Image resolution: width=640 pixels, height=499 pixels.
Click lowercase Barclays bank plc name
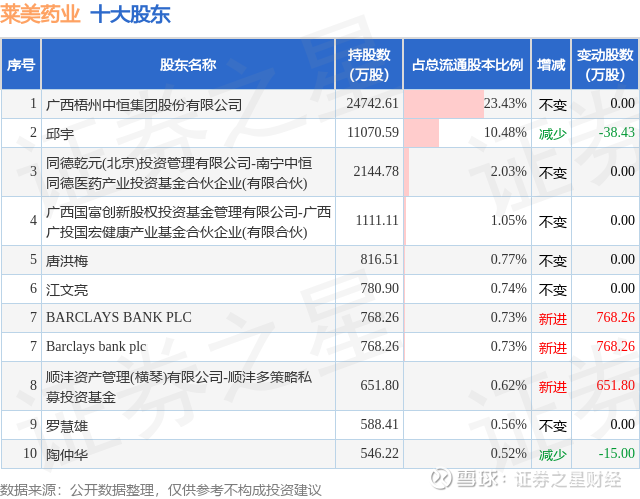pos(96,347)
